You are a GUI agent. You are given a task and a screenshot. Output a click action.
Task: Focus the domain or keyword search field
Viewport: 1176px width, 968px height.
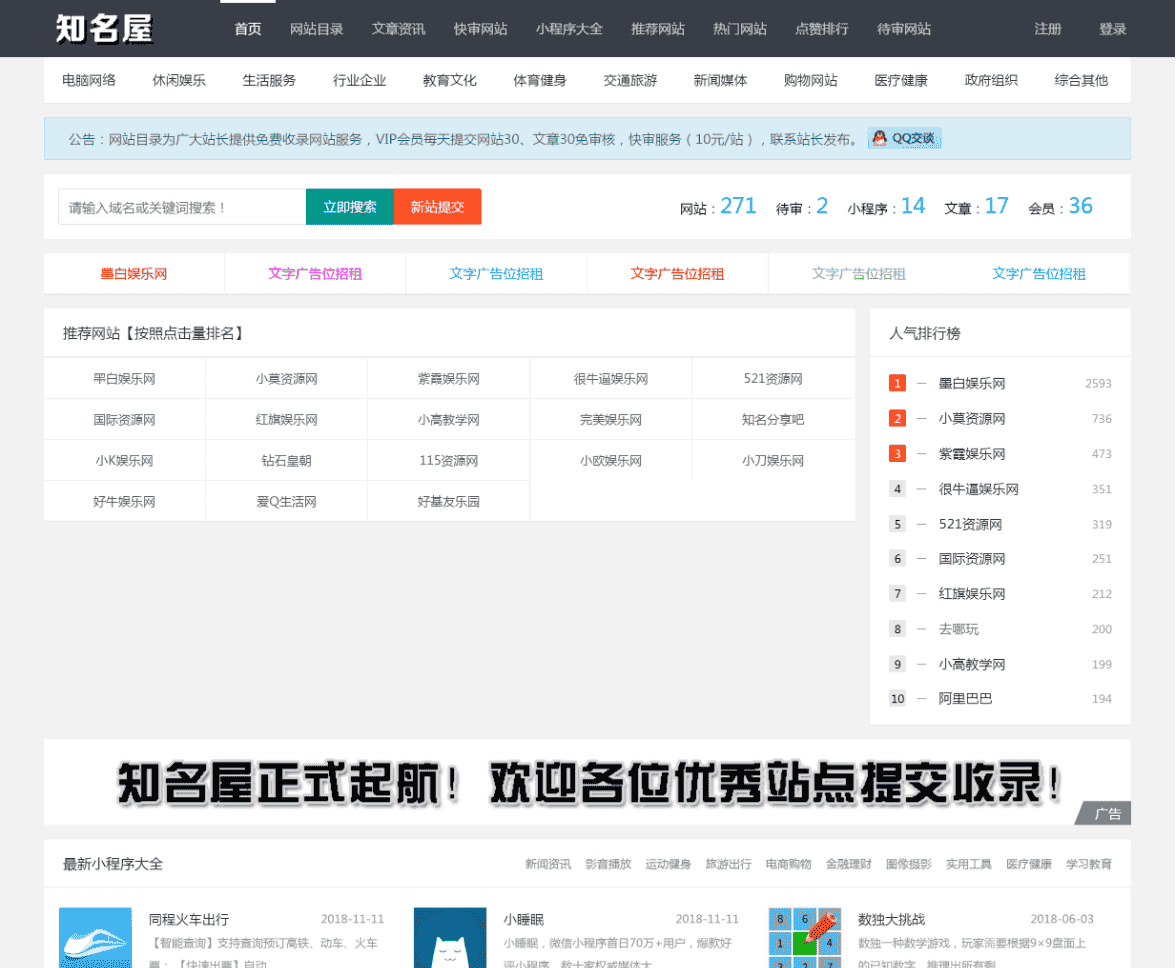tap(182, 207)
